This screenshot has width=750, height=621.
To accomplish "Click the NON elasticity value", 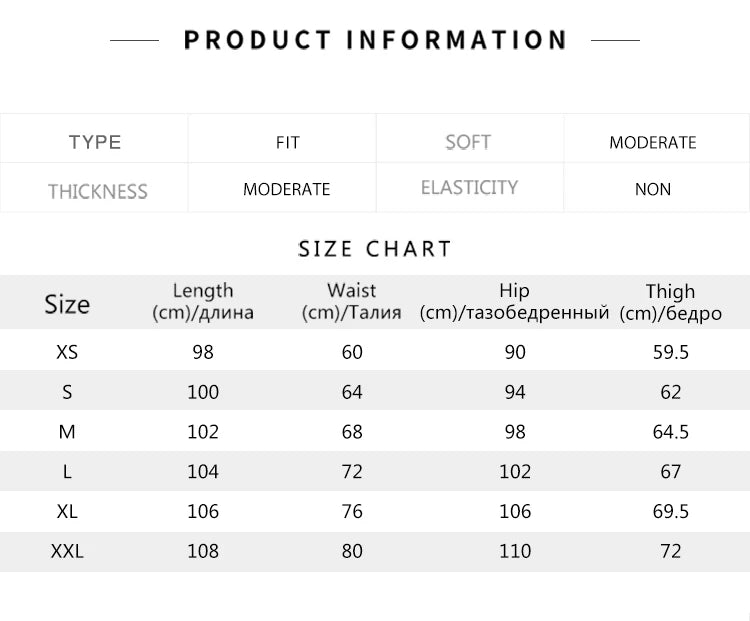I will (653, 189).
